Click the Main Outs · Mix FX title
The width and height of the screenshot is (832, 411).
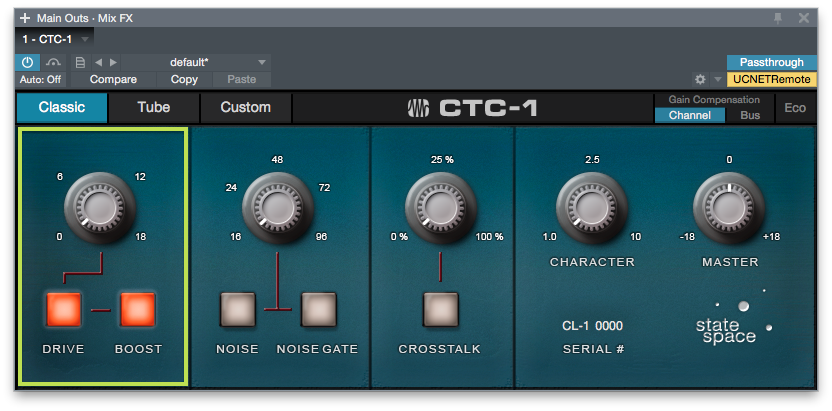85,18
